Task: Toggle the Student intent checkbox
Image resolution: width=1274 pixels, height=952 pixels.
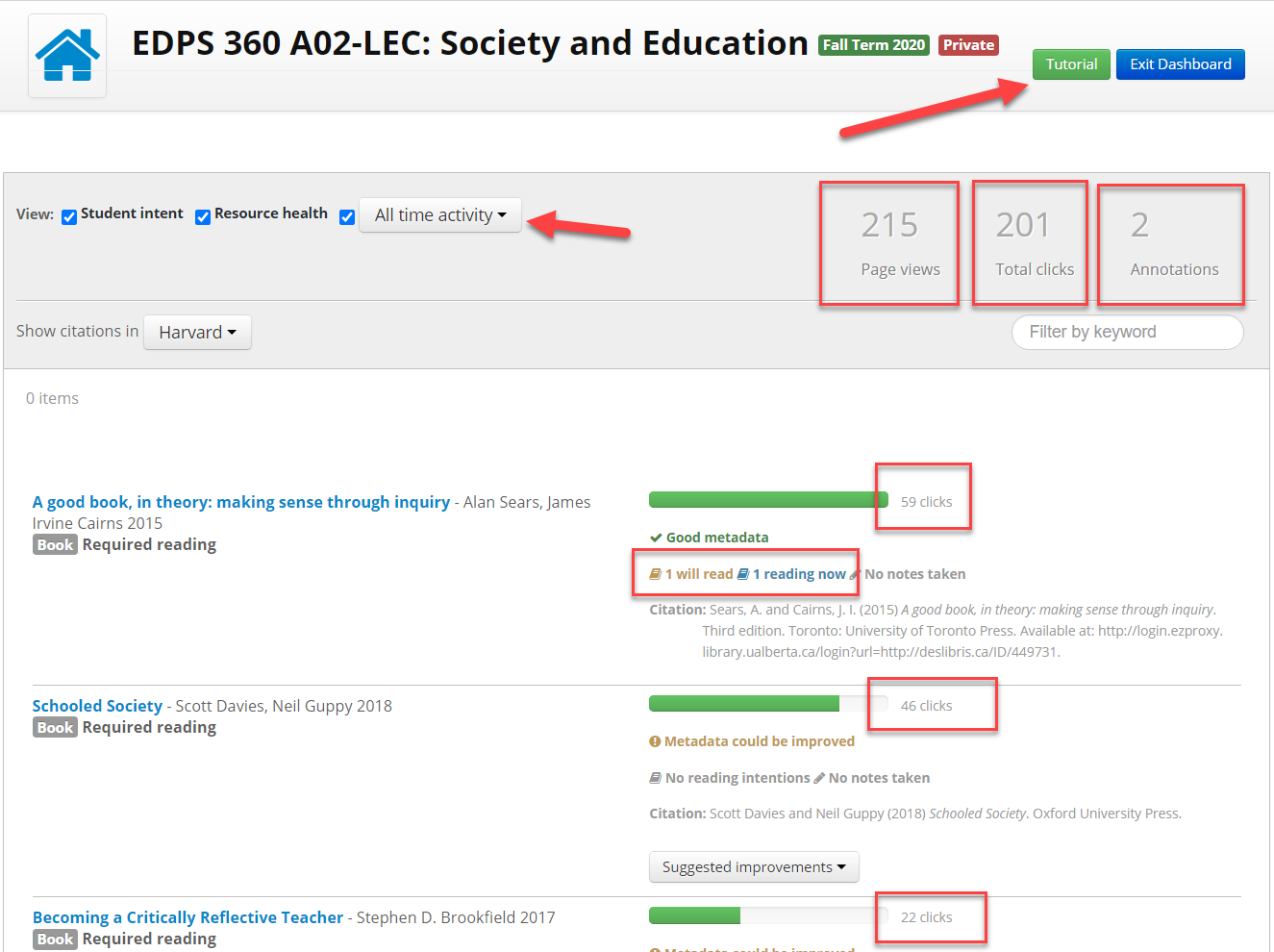Action: 69,217
